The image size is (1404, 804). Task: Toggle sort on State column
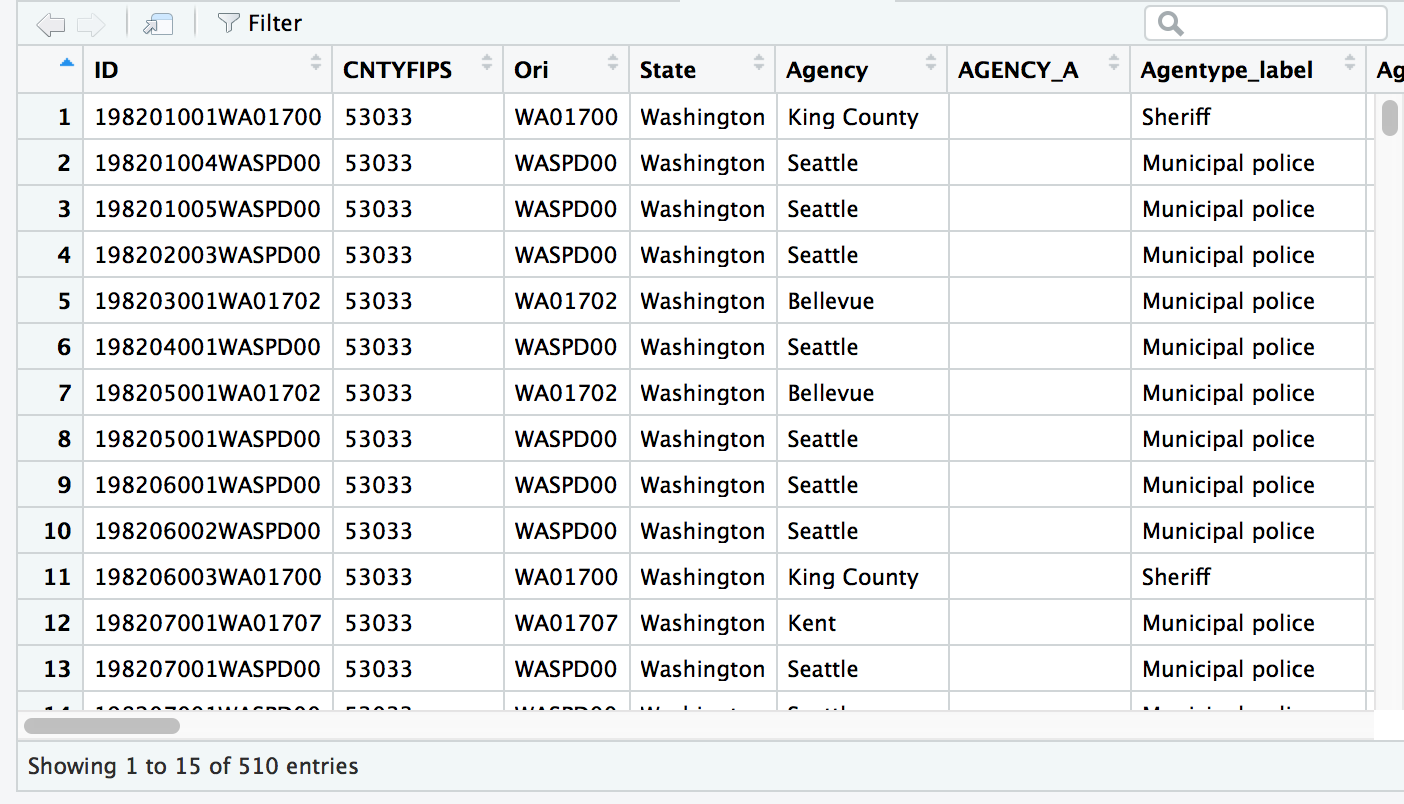[x=760, y=63]
